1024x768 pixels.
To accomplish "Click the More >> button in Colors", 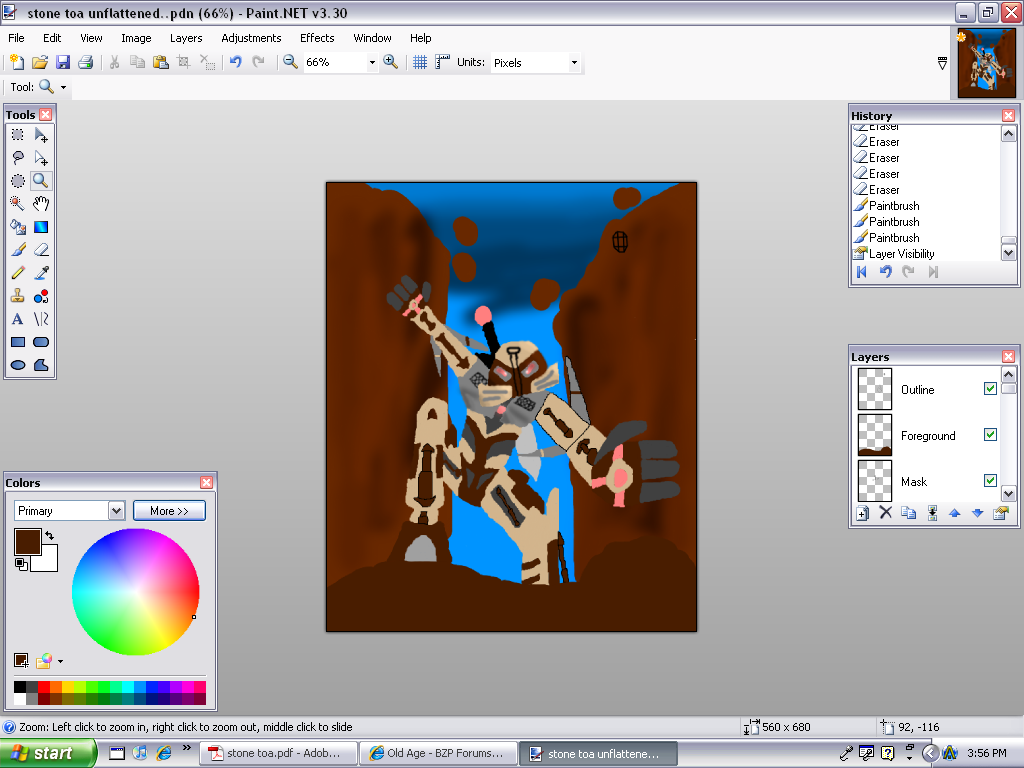I will 168,510.
